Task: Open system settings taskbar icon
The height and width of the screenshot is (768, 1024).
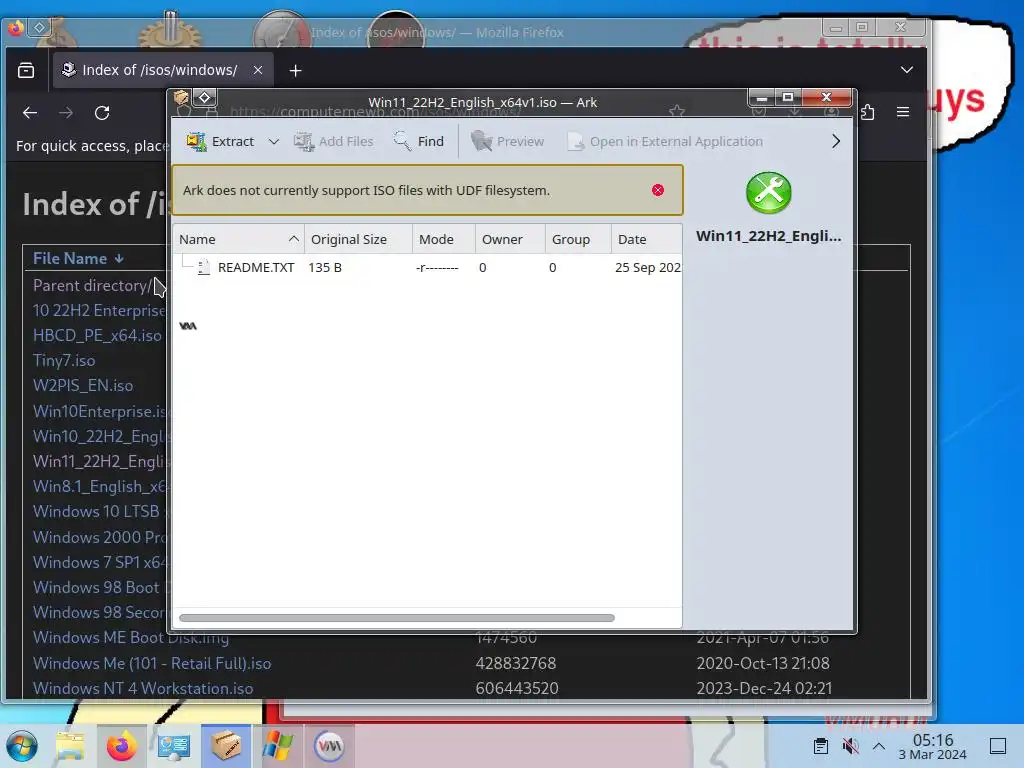Action: pyautogui.click(x=174, y=746)
